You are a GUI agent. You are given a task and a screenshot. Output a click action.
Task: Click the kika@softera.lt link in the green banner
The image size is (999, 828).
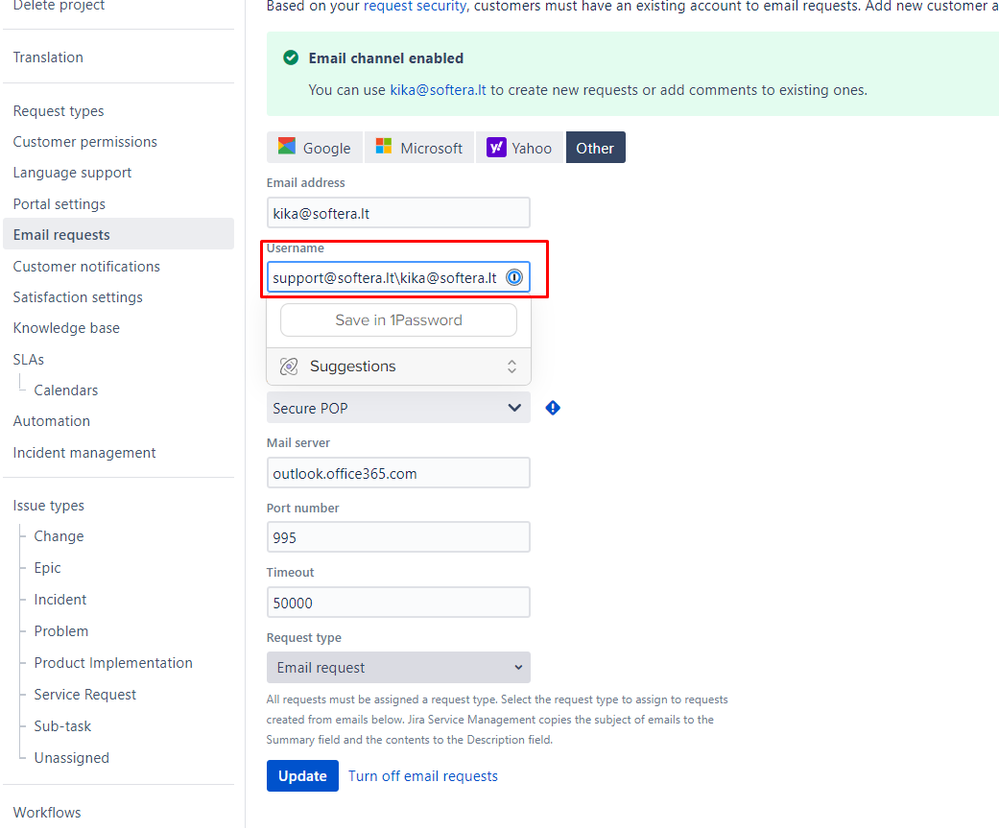pos(438,90)
